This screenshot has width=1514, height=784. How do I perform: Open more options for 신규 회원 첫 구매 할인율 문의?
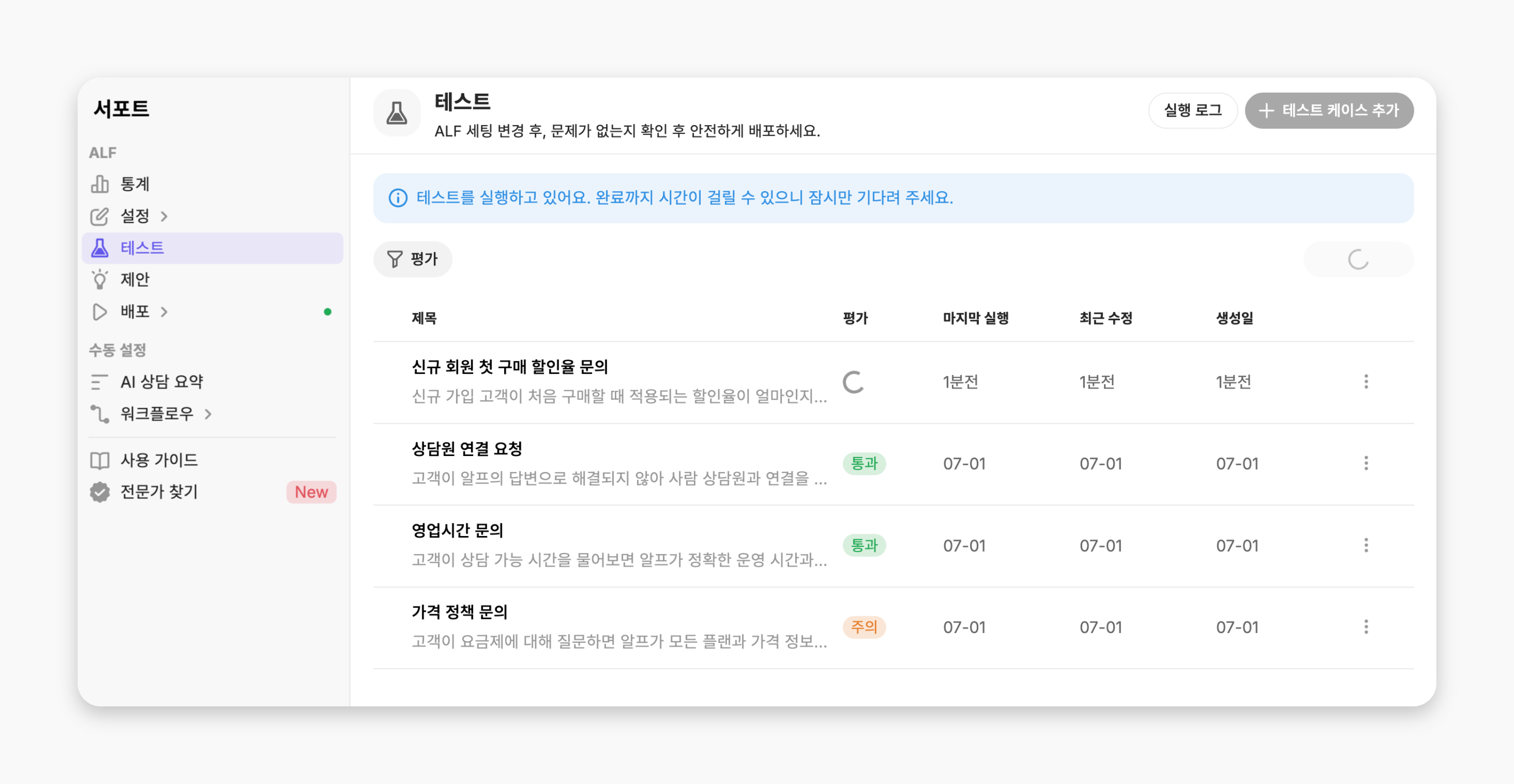click(x=1366, y=382)
